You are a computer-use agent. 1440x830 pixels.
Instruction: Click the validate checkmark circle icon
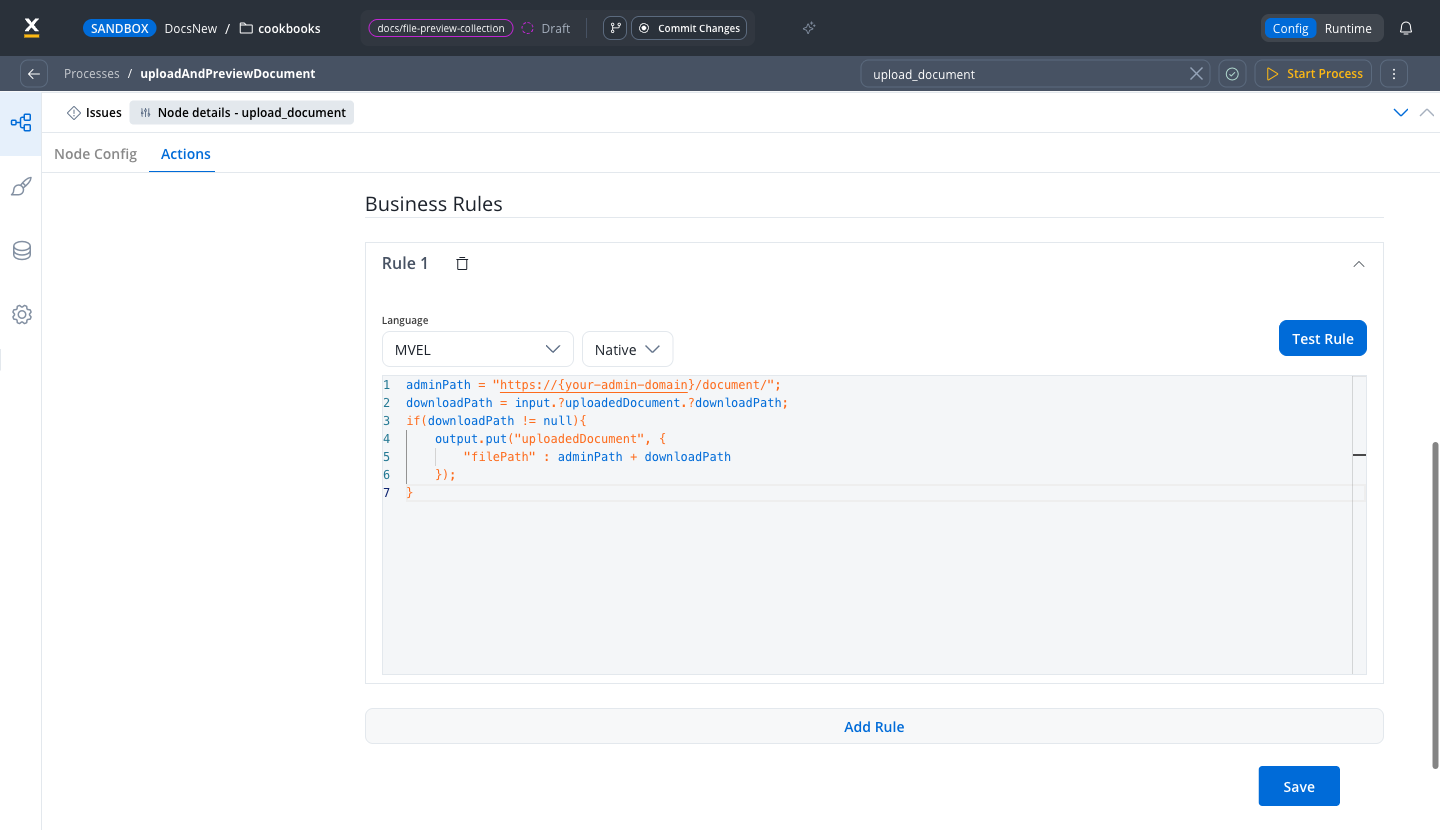click(x=1232, y=74)
